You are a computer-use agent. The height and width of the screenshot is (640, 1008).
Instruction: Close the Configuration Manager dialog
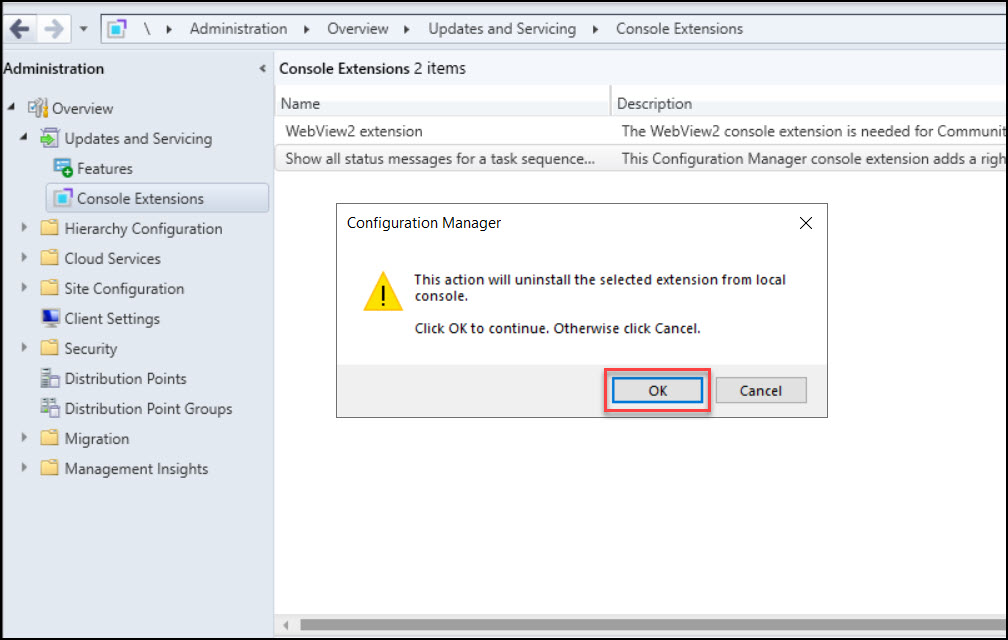pos(806,223)
